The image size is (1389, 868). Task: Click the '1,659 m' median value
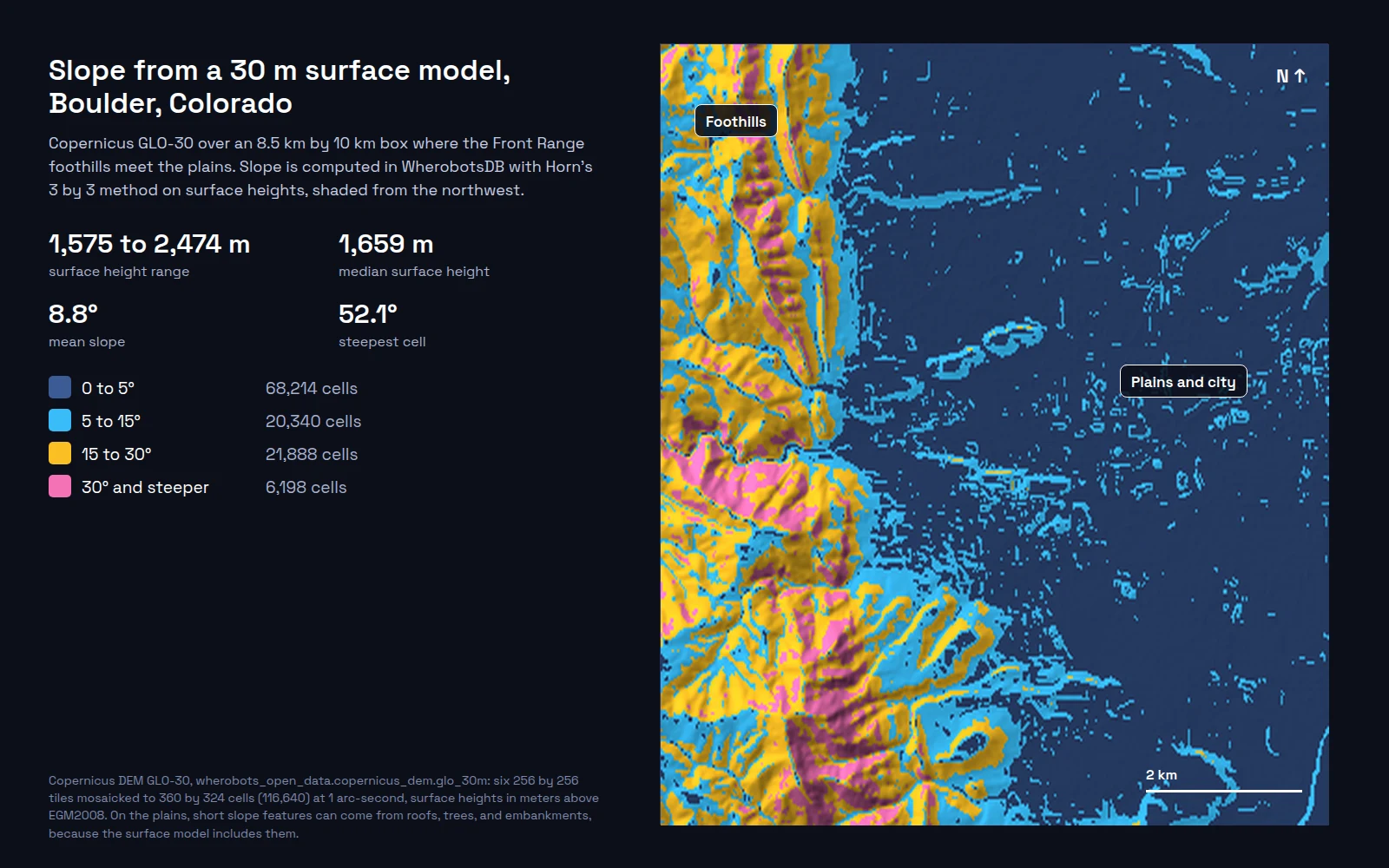[x=385, y=244]
